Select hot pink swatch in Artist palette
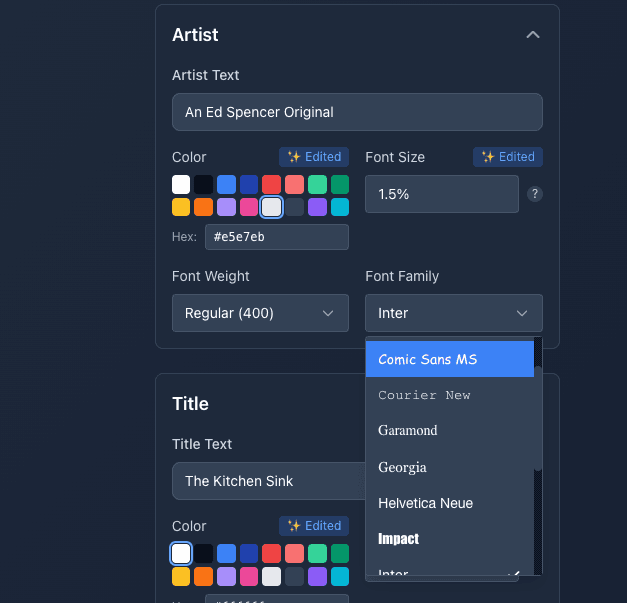Viewport: 627px width, 603px height. (x=249, y=207)
